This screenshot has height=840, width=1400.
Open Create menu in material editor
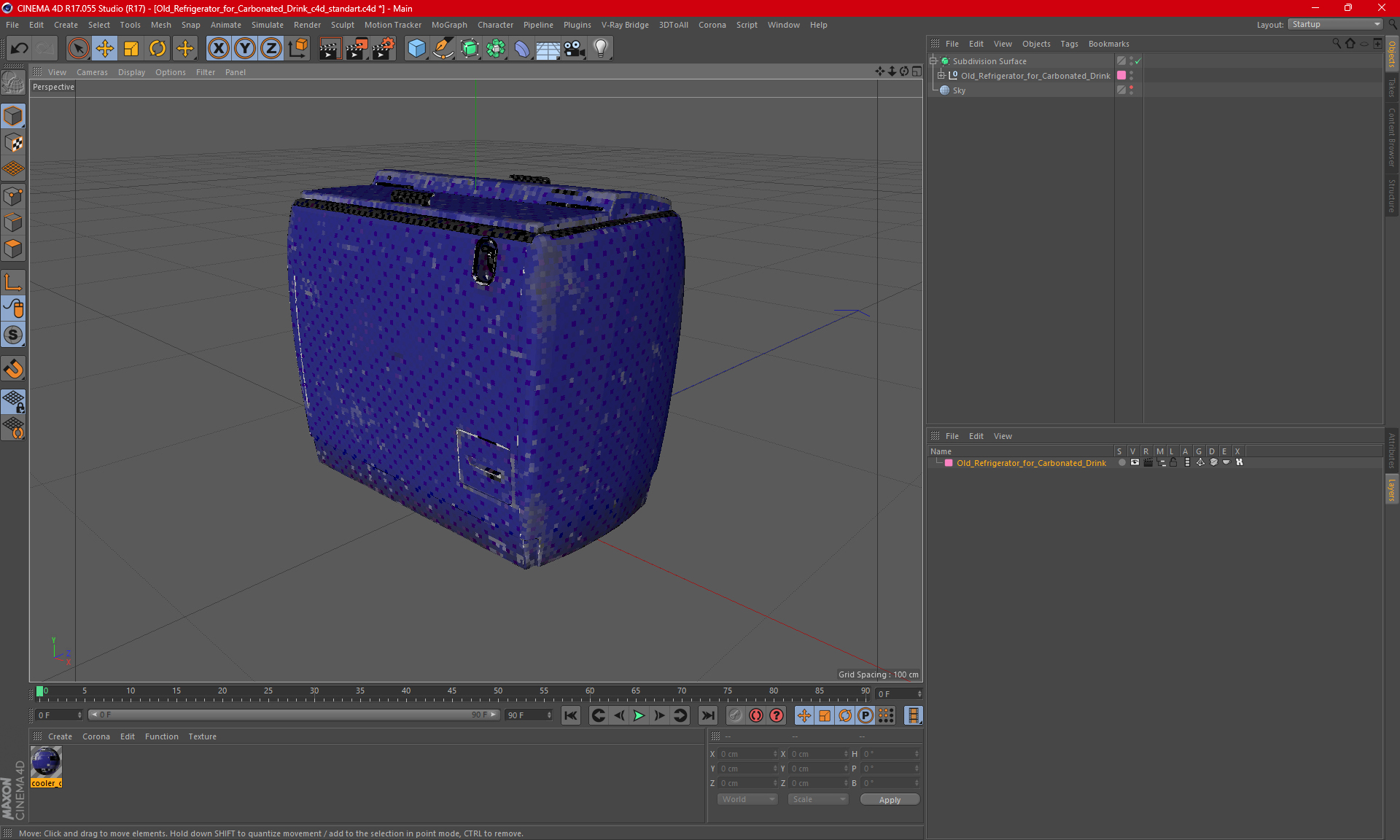coord(59,736)
